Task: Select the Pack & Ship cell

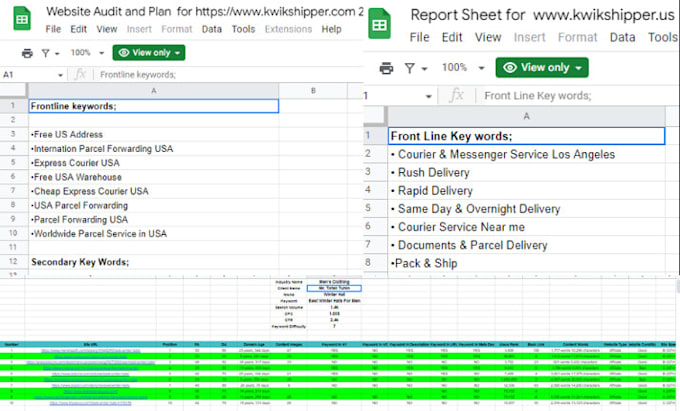Action: 526,264
